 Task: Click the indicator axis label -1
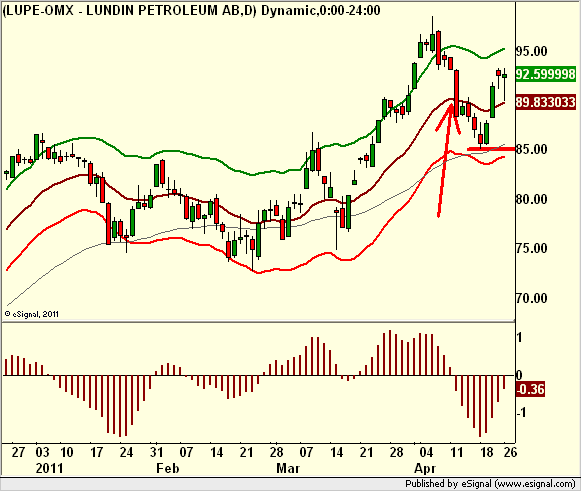[521, 412]
